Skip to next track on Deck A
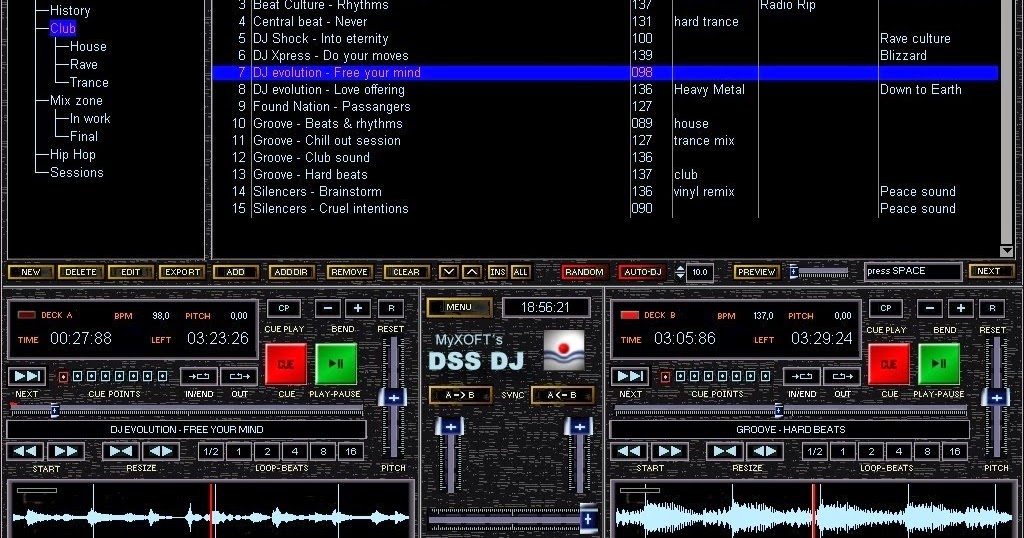This screenshot has width=1024, height=538. pos(27,376)
